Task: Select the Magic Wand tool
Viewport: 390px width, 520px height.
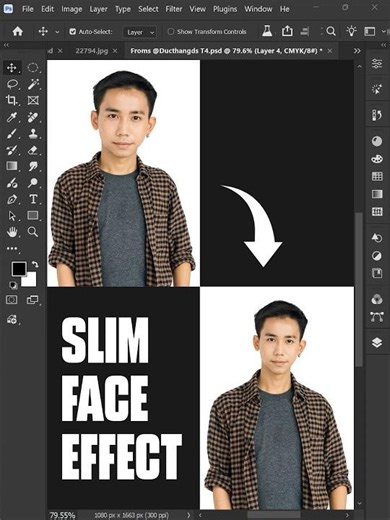Action: tap(33, 84)
